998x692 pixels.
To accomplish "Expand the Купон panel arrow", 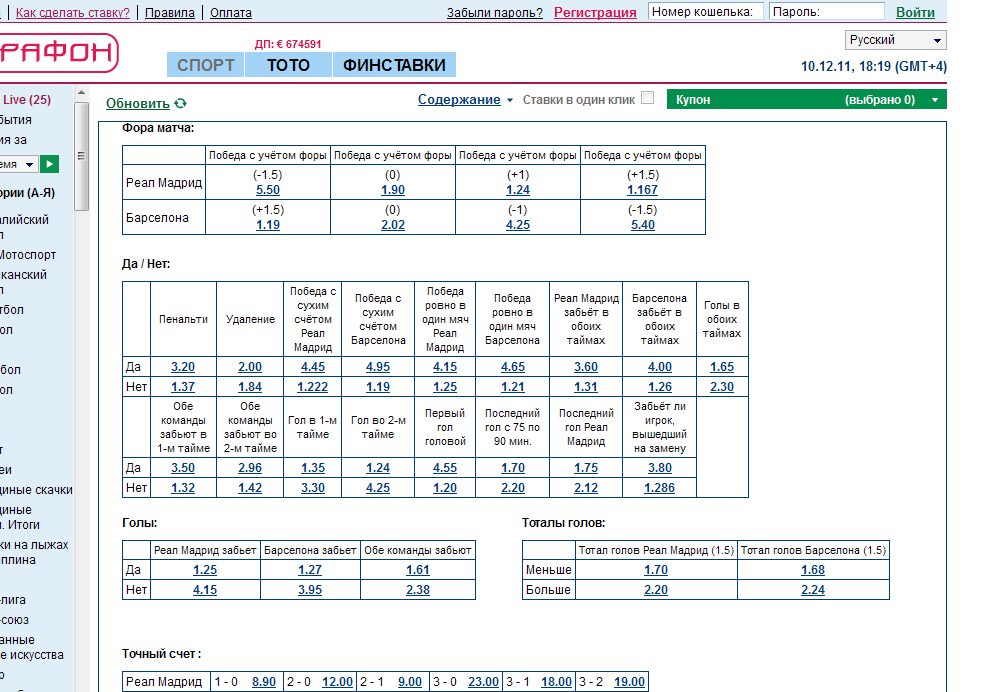I will click(935, 100).
